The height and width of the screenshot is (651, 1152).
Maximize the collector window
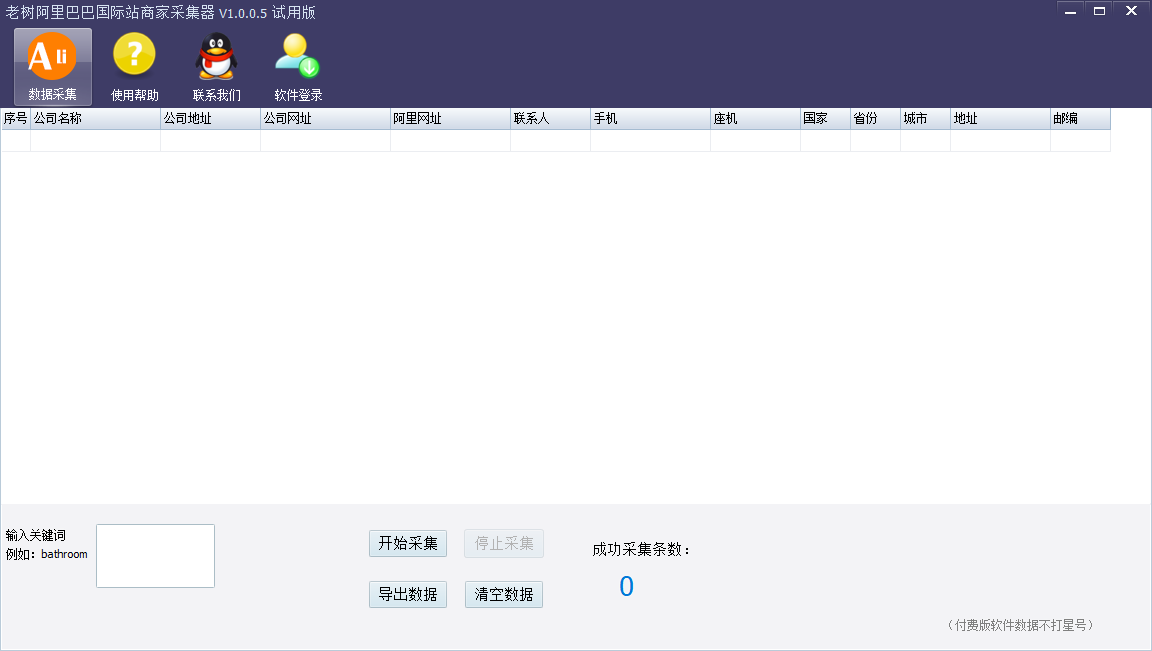(x=1099, y=11)
